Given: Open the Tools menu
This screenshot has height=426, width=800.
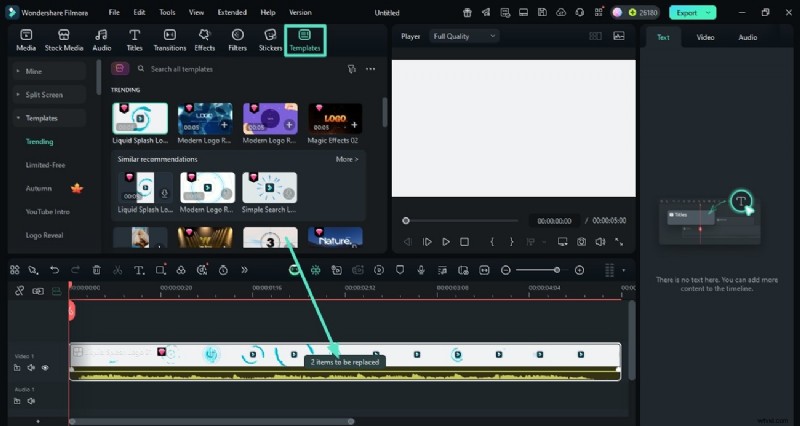Looking at the screenshot, I should (x=167, y=12).
